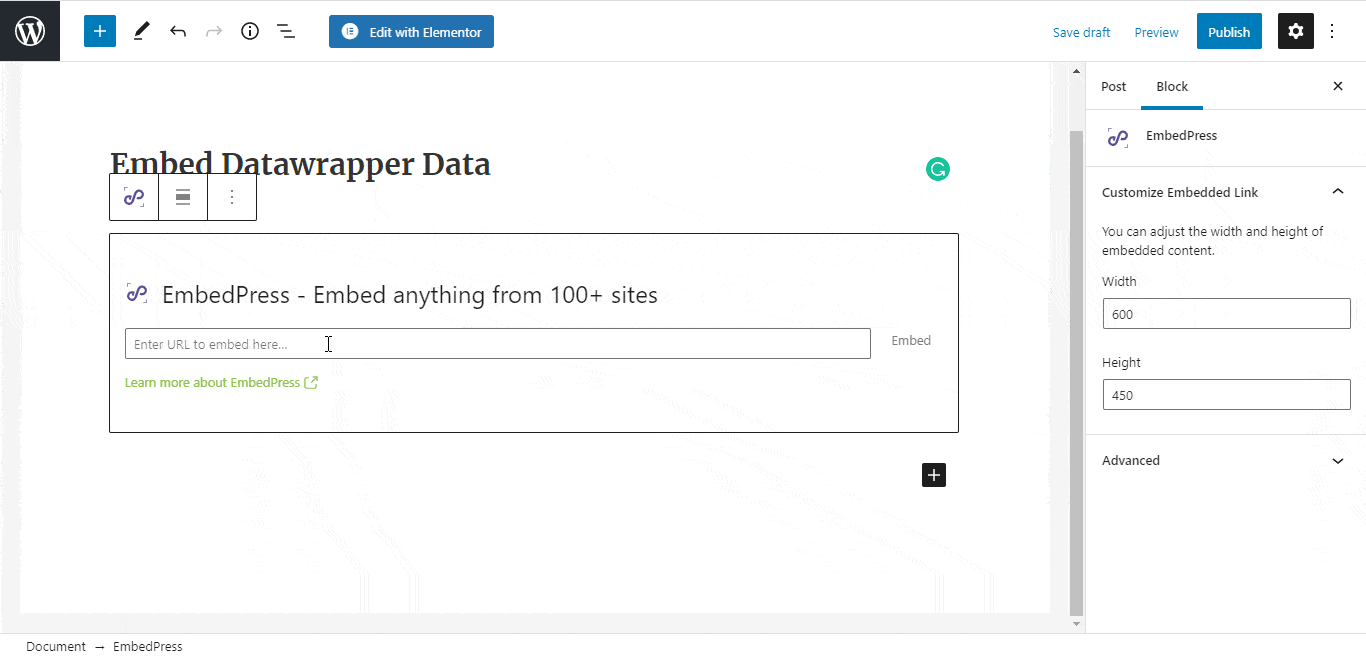Viewport: 1366px width, 657px height.
Task: Close the settings sidebar
Action: click(1338, 86)
